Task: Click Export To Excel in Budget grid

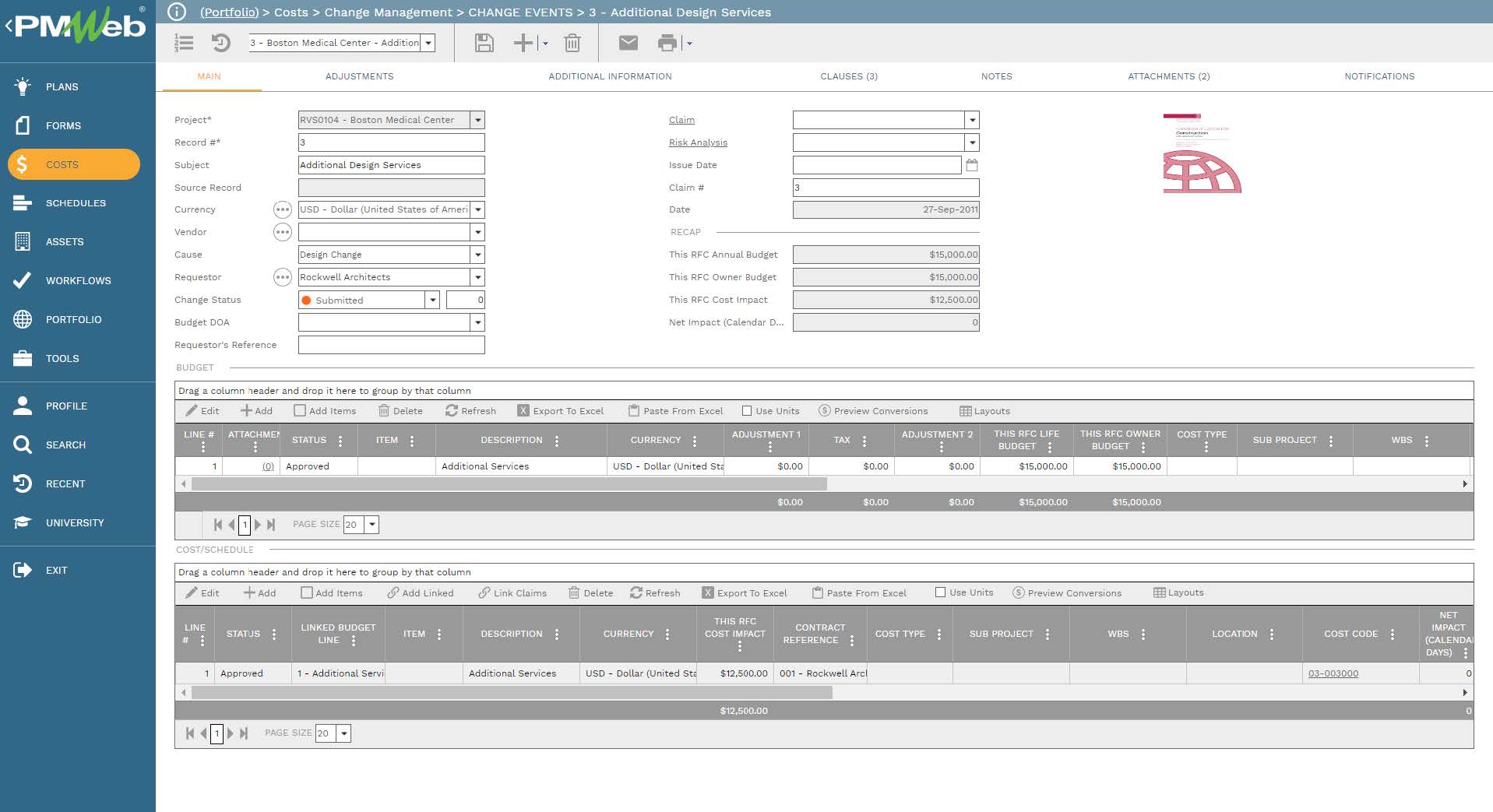Action: (x=561, y=410)
